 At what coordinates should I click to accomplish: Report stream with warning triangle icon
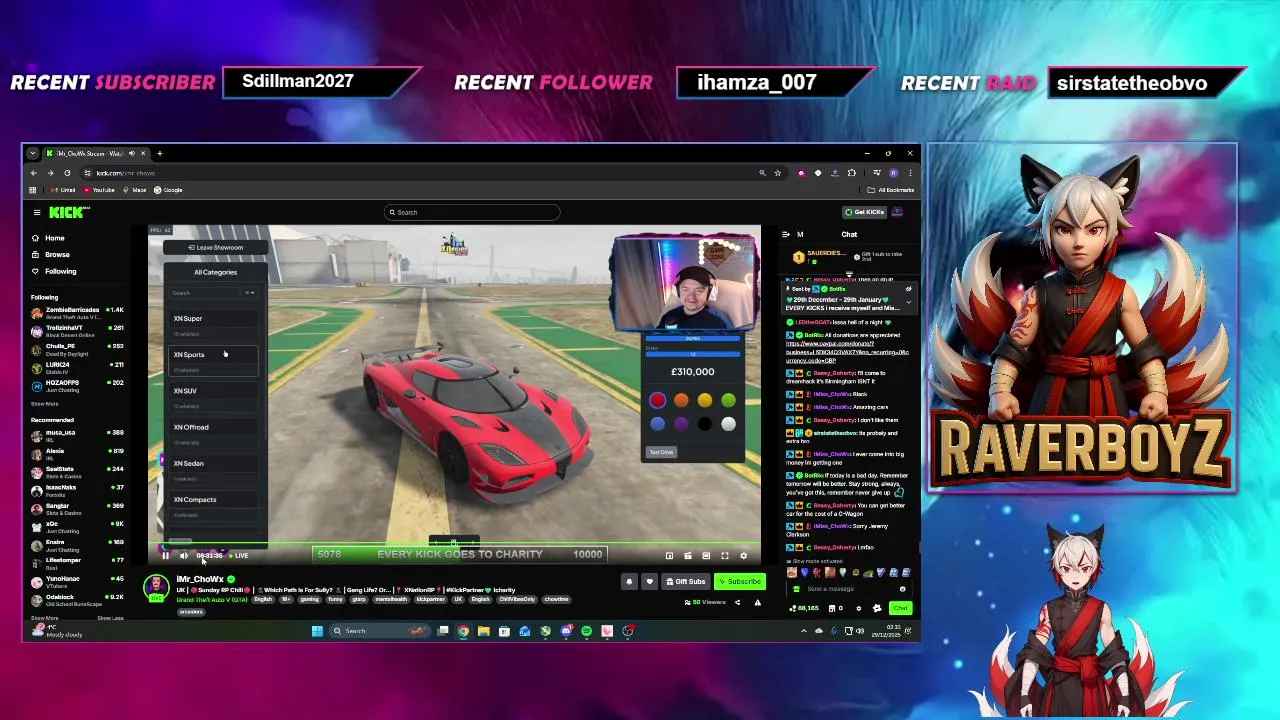757,602
